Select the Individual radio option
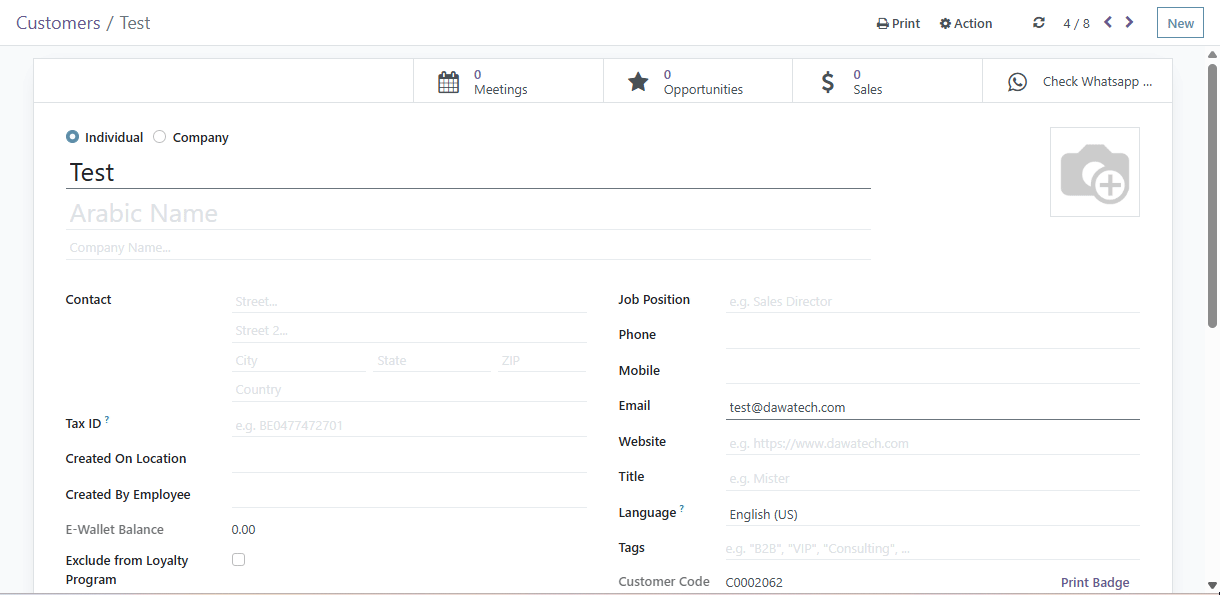Viewport: 1220px width, 595px height. pyautogui.click(x=72, y=137)
